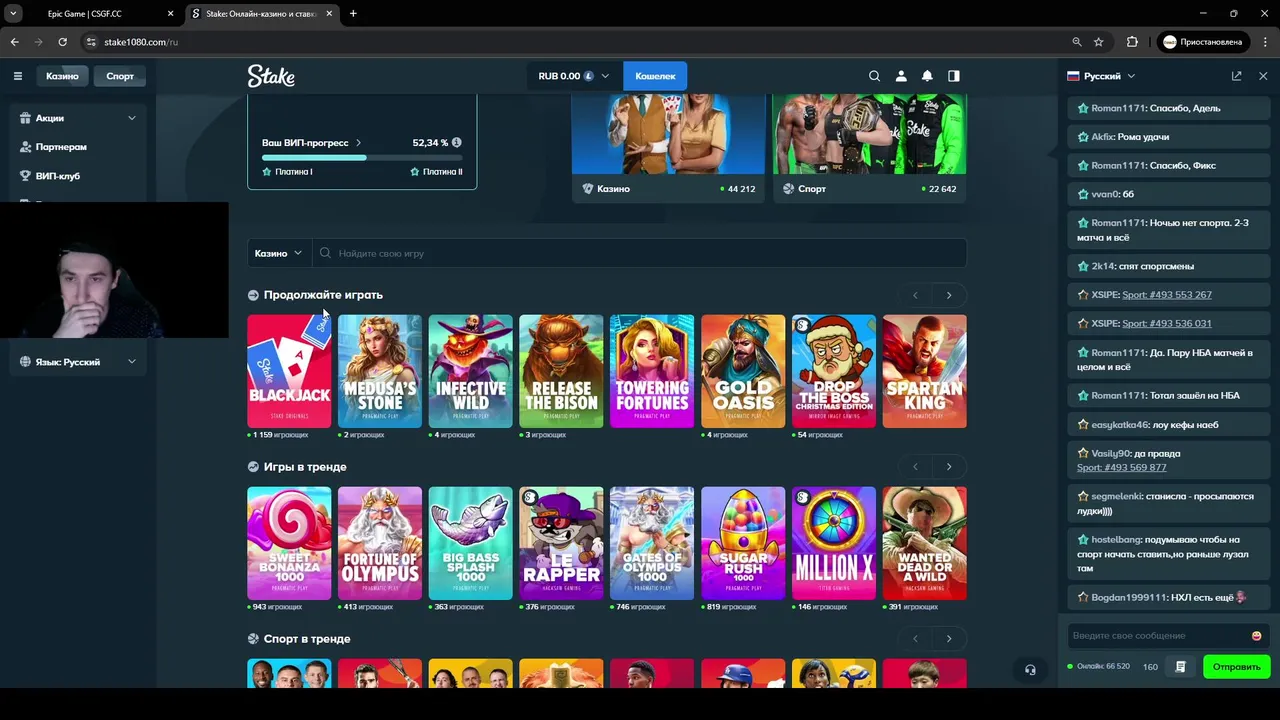This screenshot has height=720, width=1280.
Task: Open the Спорт promo banner card
Action: tap(870, 148)
